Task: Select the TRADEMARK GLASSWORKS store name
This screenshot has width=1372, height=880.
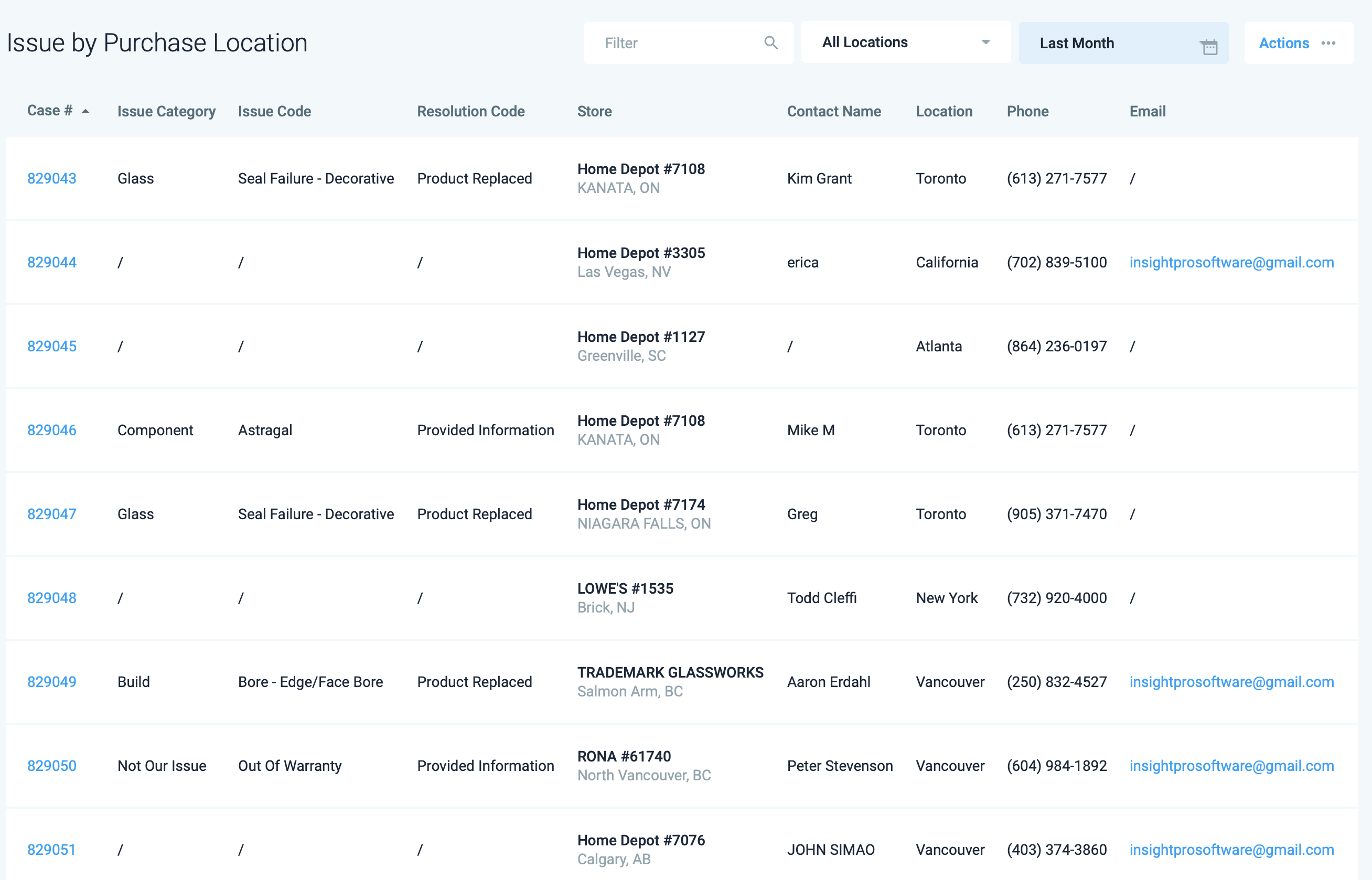Action: coord(670,673)
